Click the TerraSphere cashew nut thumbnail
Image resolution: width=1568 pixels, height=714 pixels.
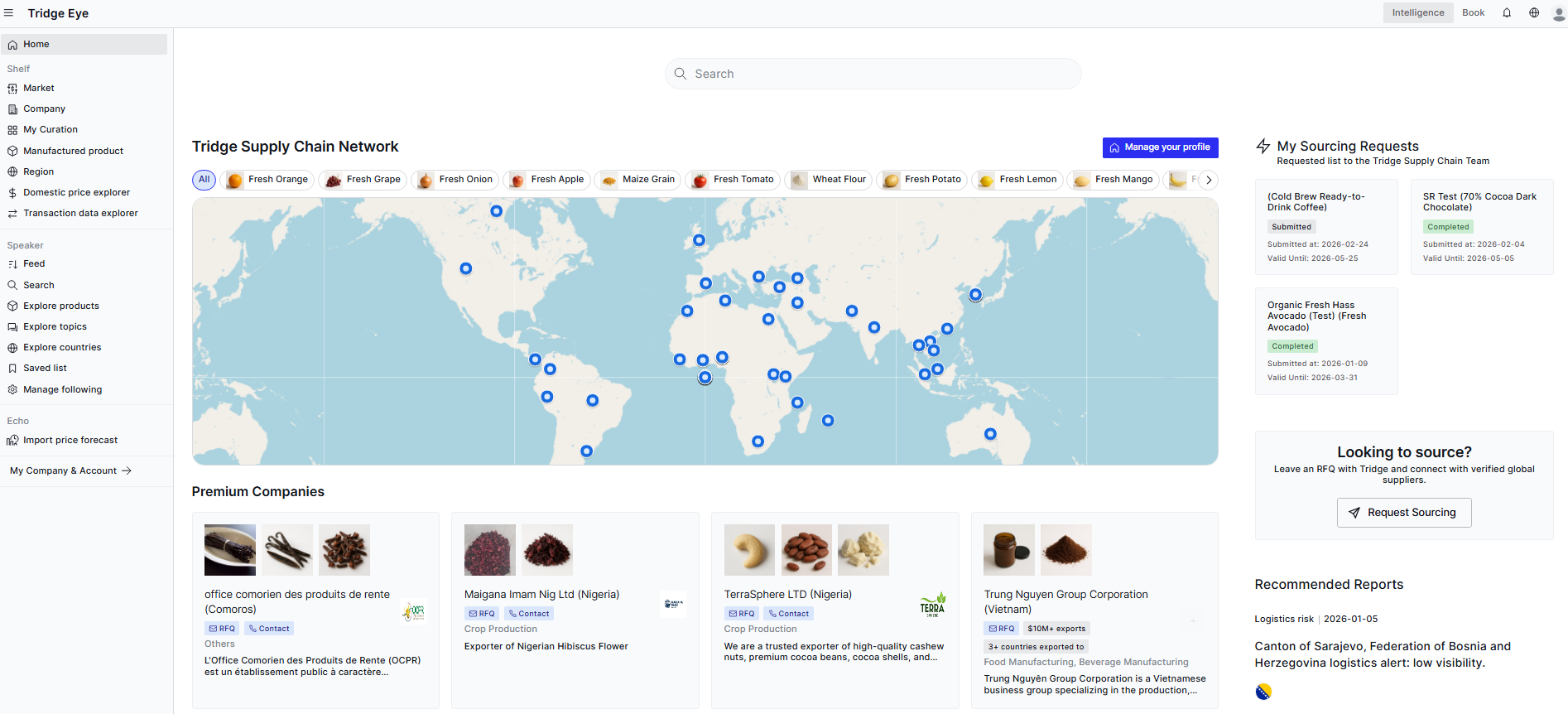749,550
